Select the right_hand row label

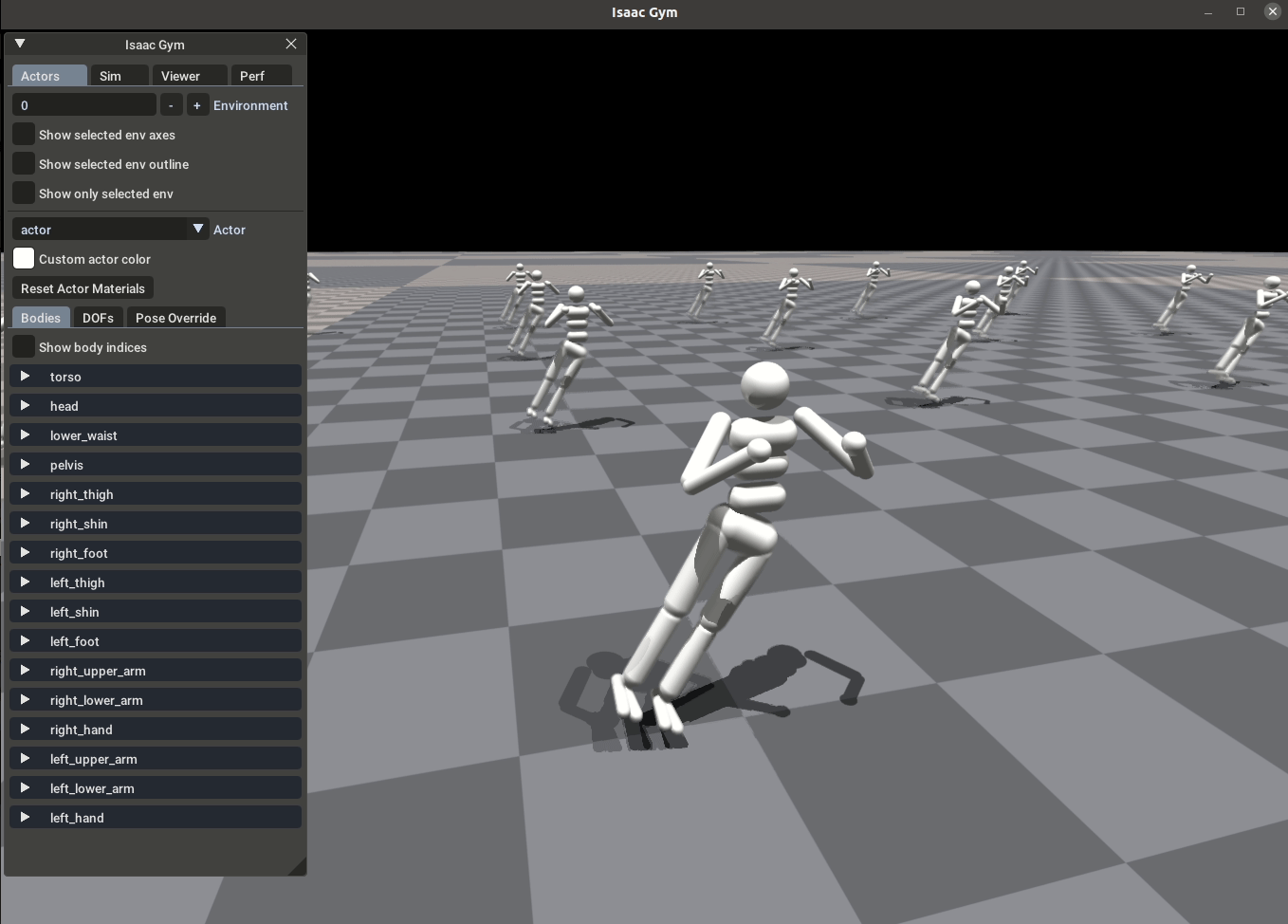tap(81, 730)
